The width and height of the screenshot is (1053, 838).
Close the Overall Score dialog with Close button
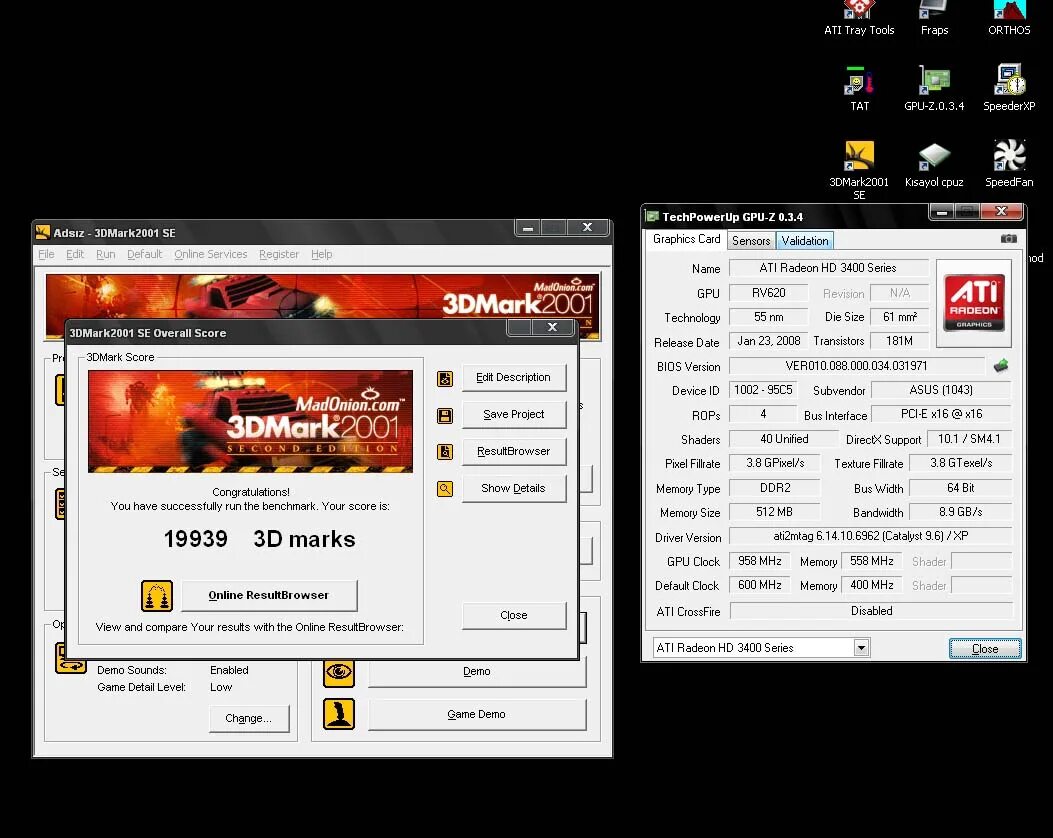514,615
